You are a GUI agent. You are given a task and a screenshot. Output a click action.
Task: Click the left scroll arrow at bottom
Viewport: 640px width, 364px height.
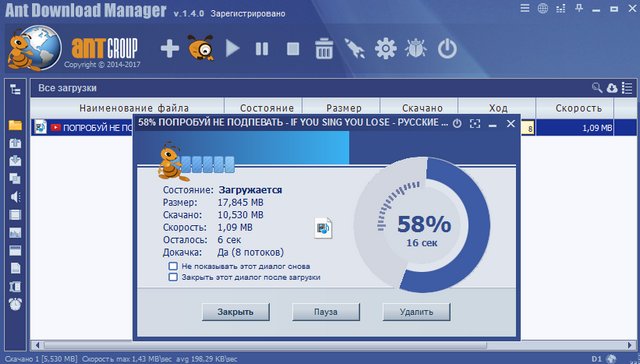pyautogui.click(x=37, y=345)
